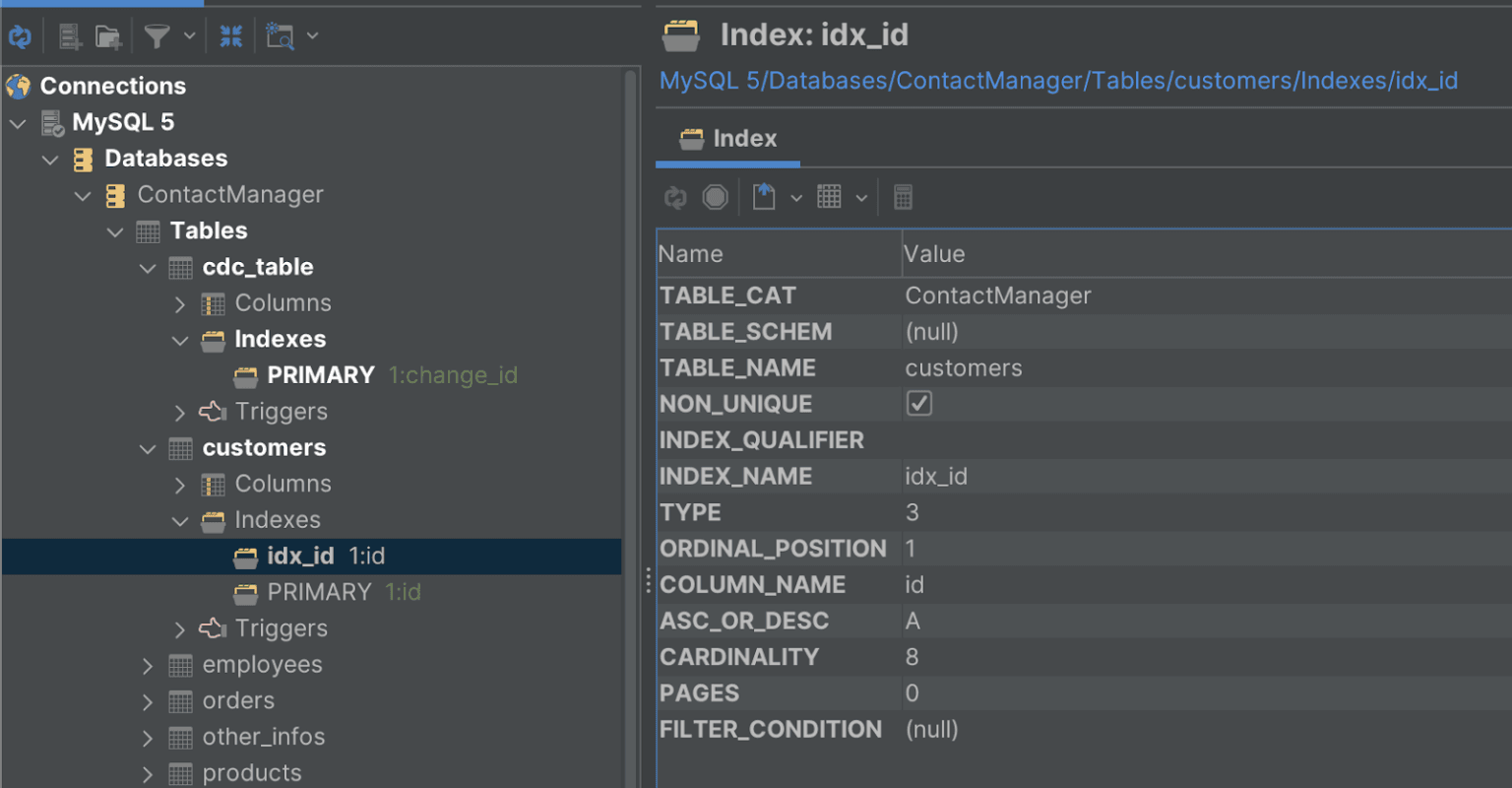
Task: Open the aggregate calculator view
Action: (903, 196)
